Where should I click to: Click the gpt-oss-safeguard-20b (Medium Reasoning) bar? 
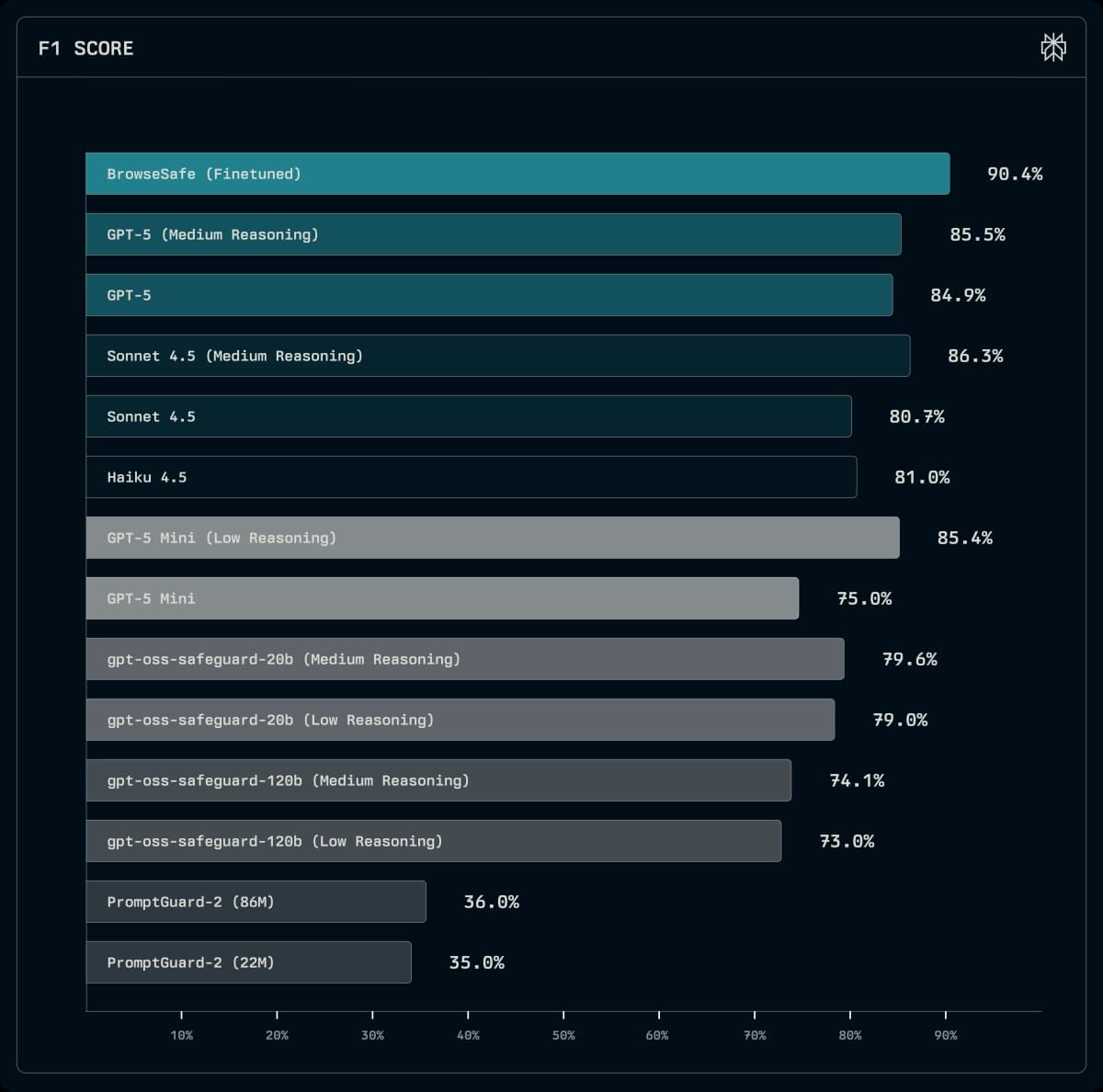point(464,659)
